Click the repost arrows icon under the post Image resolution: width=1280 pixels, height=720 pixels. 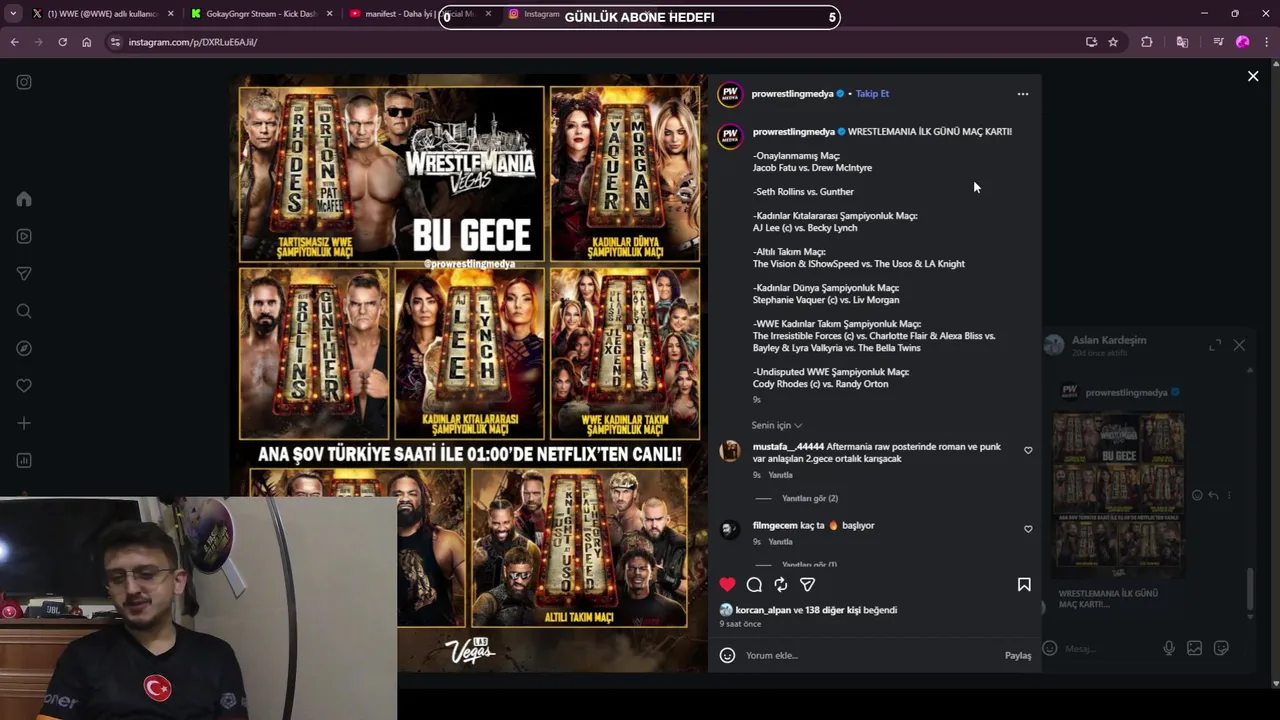tap(781, 584)
